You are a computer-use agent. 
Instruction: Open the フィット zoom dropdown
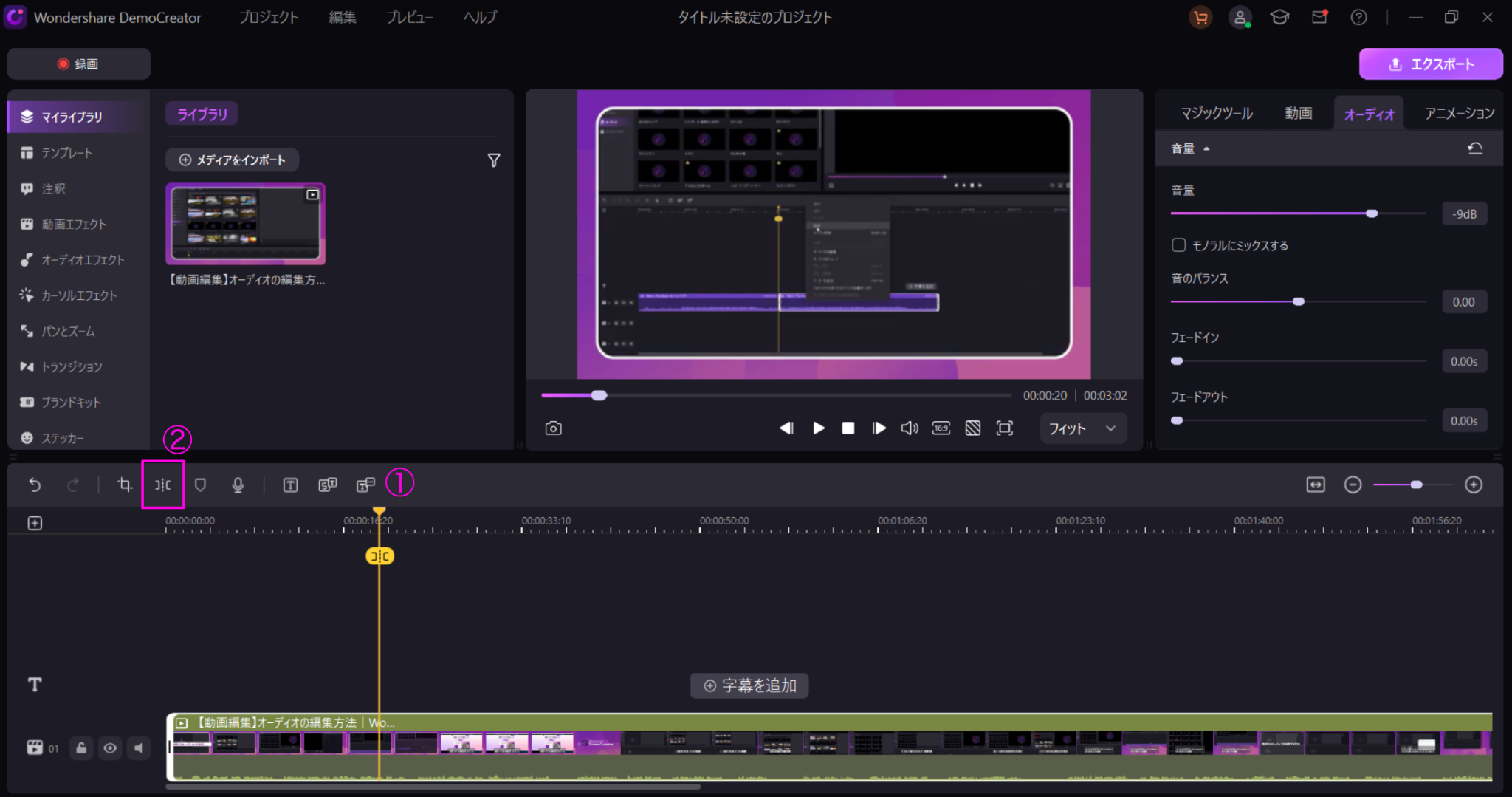pos(1083,428)
